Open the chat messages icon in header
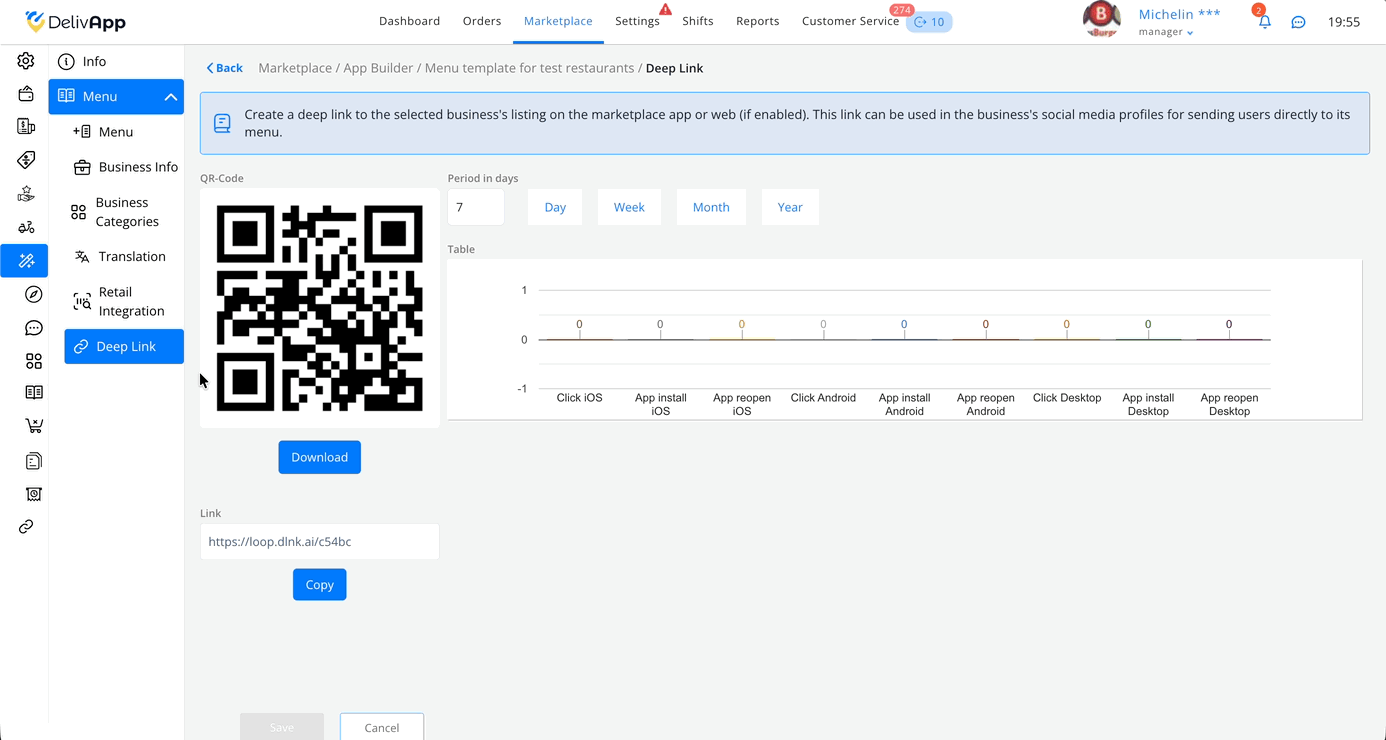Image resolution: width=1386 pixels, height=740 pixels. click(1298, 22)
